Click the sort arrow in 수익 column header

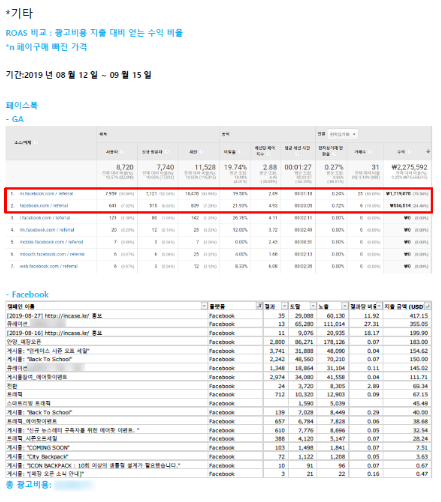tap(428, 151)
